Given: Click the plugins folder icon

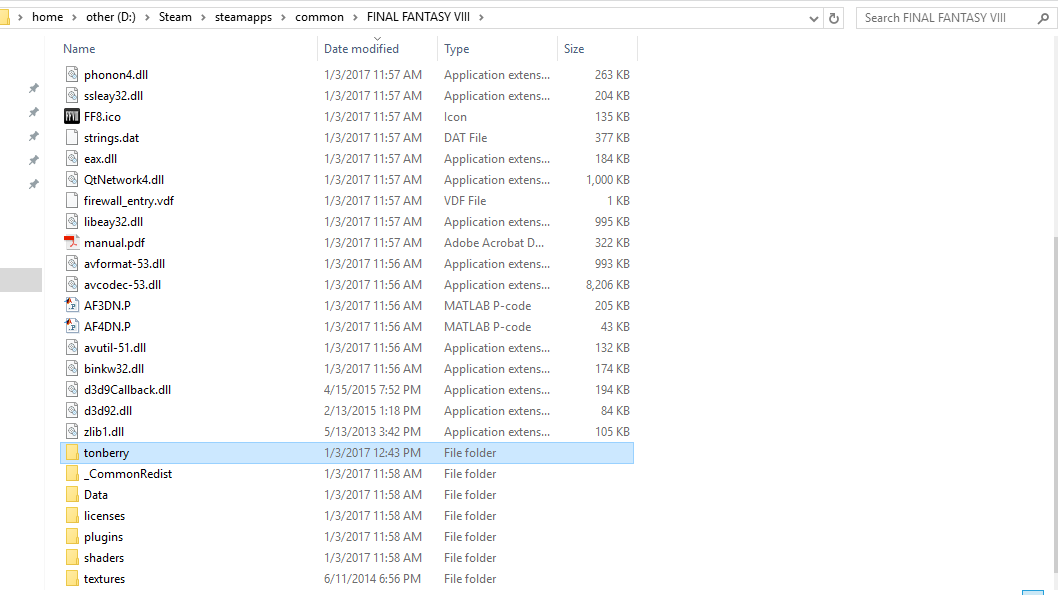Looking at the screenshot, I should [x=72, y=536].
